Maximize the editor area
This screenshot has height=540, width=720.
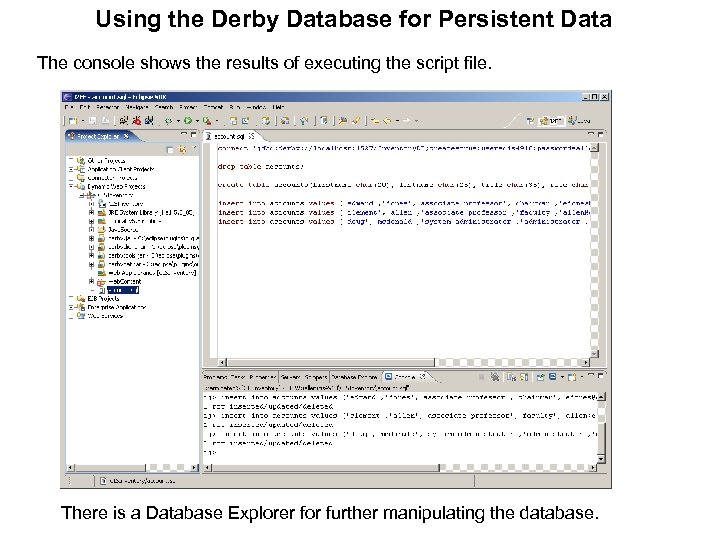point(600,135)
